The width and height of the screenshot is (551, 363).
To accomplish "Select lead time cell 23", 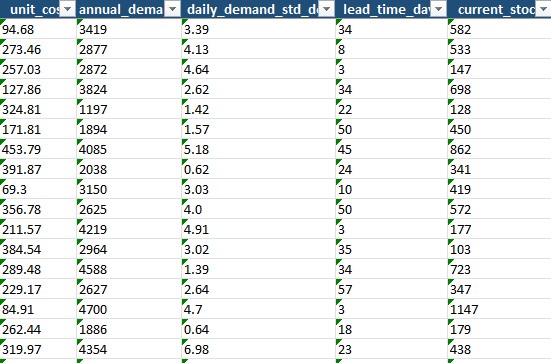I will click(x=391, y=349).
